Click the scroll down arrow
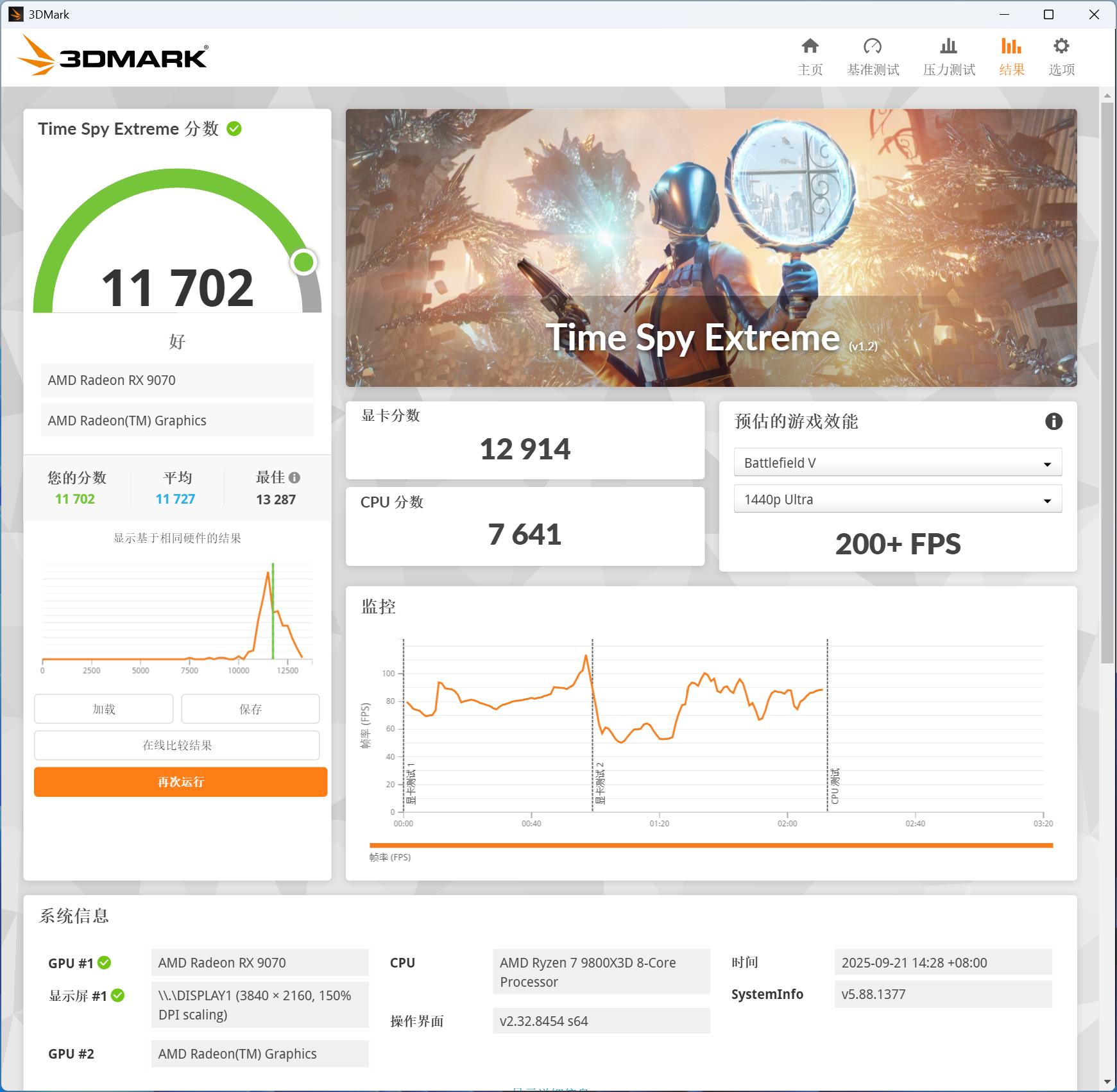This screenshot has height=1092, width=1117. click(x=1107, y=1082)
